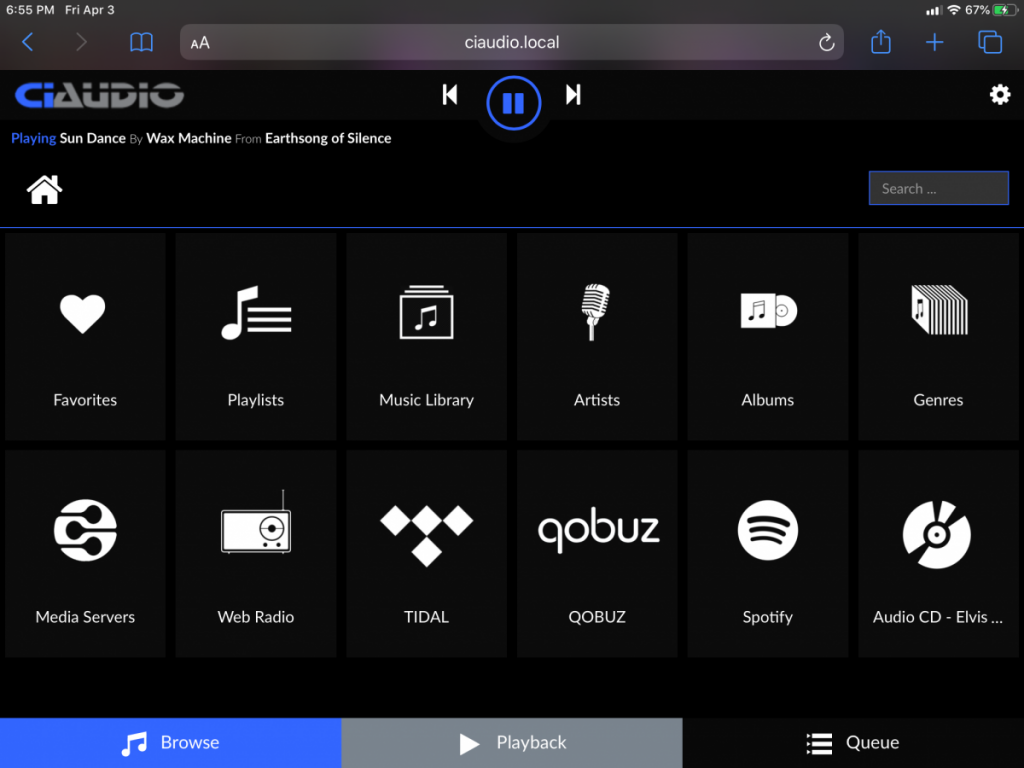1024x768 pixels.
Task: Click the Sun Dance track title
Action: pos(92,138)
